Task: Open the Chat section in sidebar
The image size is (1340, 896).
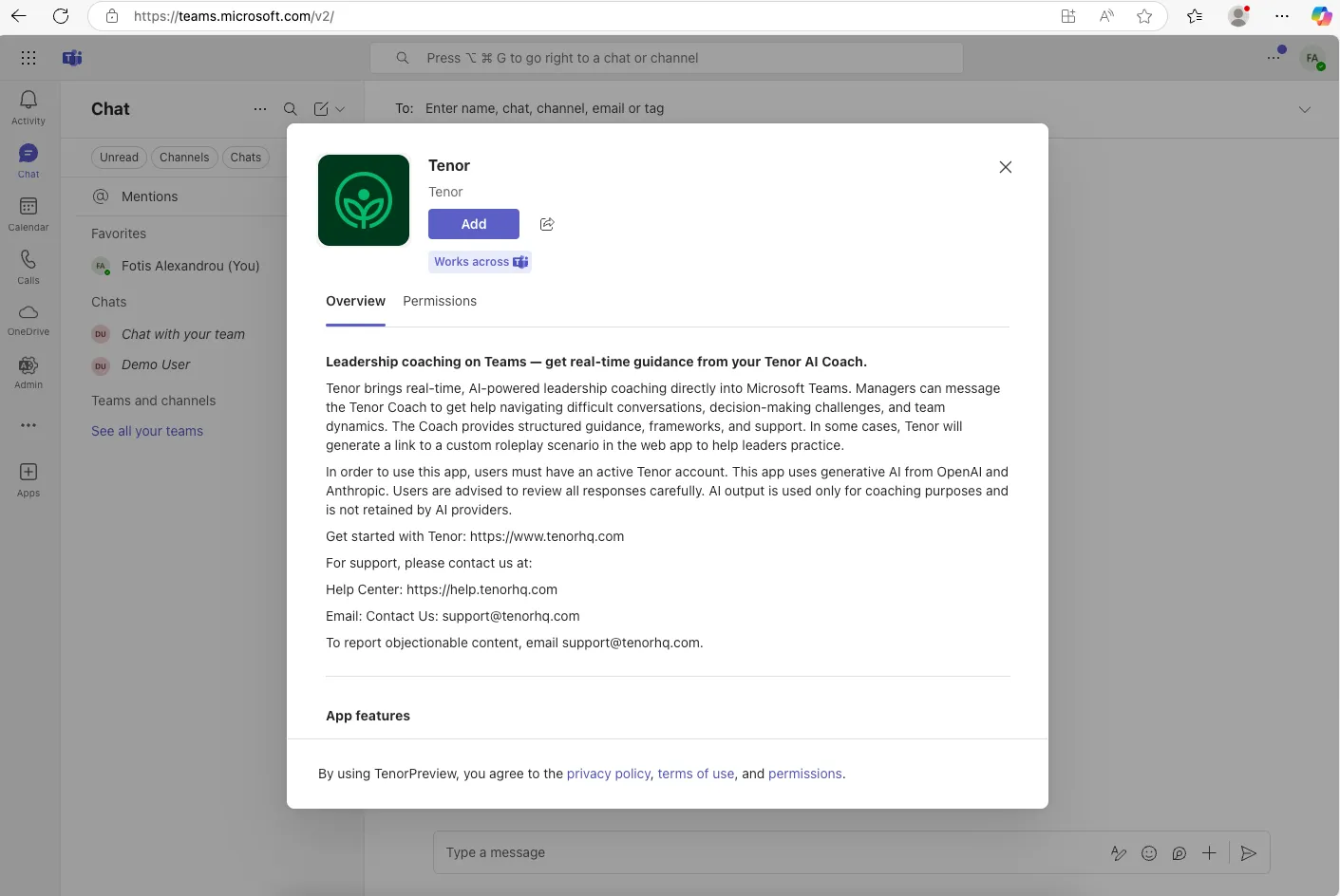Action: [28, 160]
